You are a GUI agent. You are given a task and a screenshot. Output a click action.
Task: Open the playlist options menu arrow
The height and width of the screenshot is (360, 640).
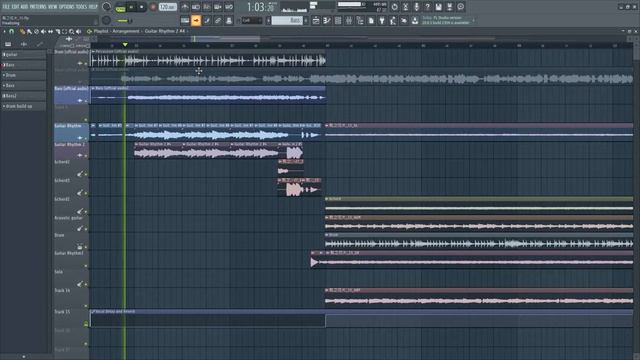click(x=4, y=31)
